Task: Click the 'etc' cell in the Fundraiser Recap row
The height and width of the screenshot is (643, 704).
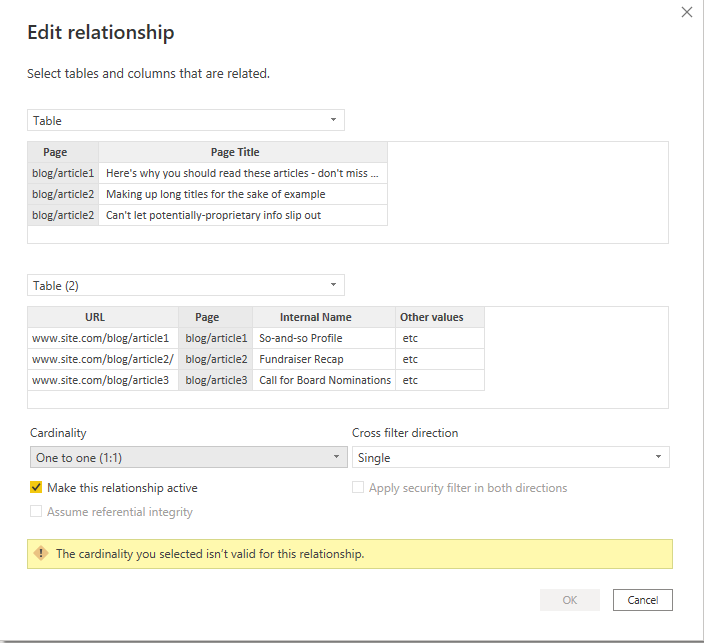Action: tap(440, 359)
